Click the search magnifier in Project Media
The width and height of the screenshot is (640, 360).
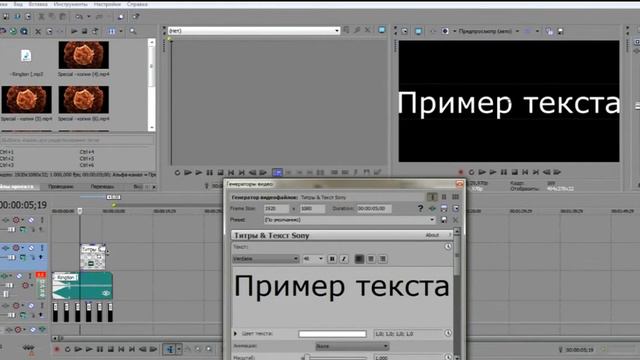pos(133,31)
